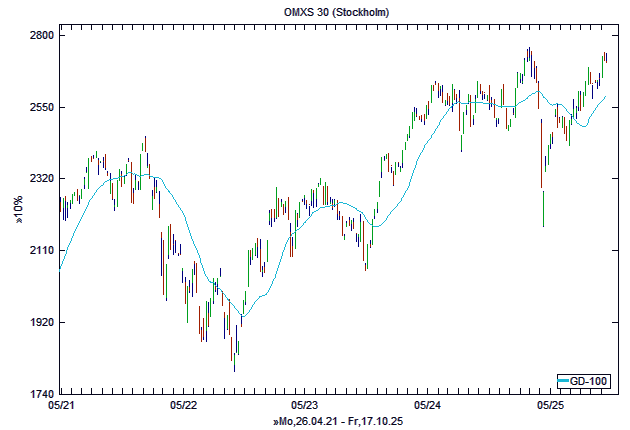Select the 05/24 date axis label
The height and width of the screenshot is (430, 630).
(x=427, y=406)
